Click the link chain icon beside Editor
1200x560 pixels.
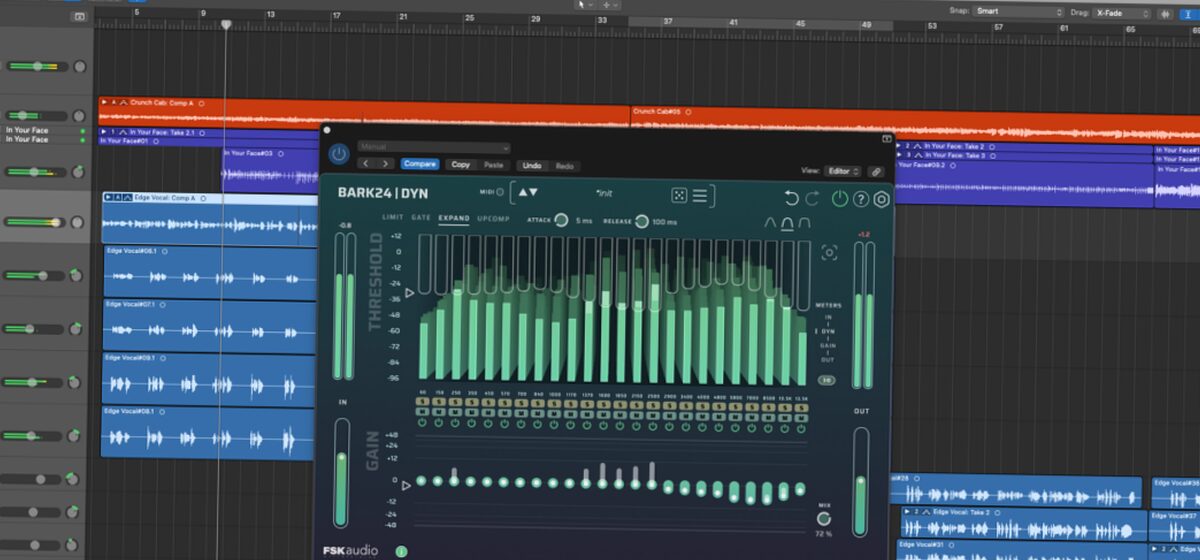pyautogui.click(x=876, y=171)
